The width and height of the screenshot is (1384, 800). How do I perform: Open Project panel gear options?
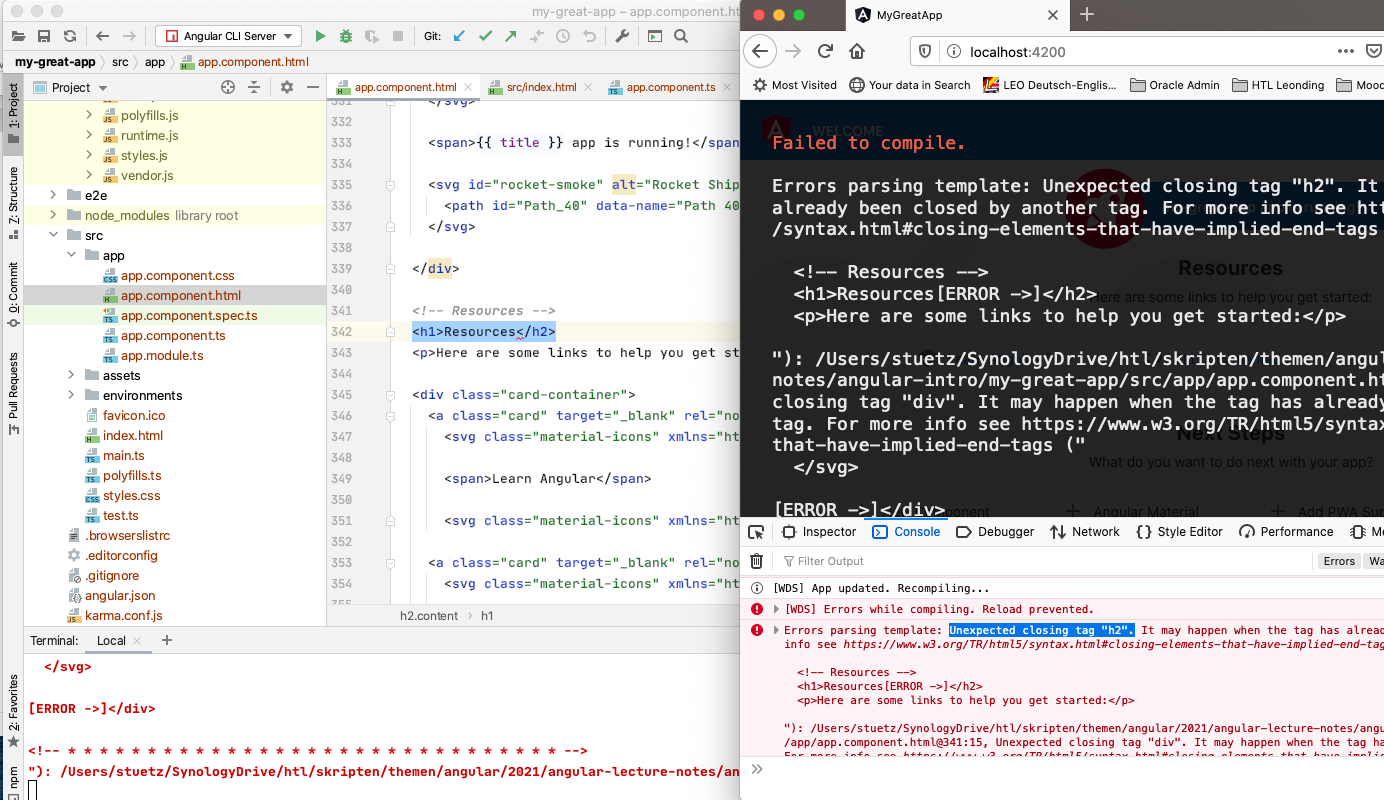point(287,87)
